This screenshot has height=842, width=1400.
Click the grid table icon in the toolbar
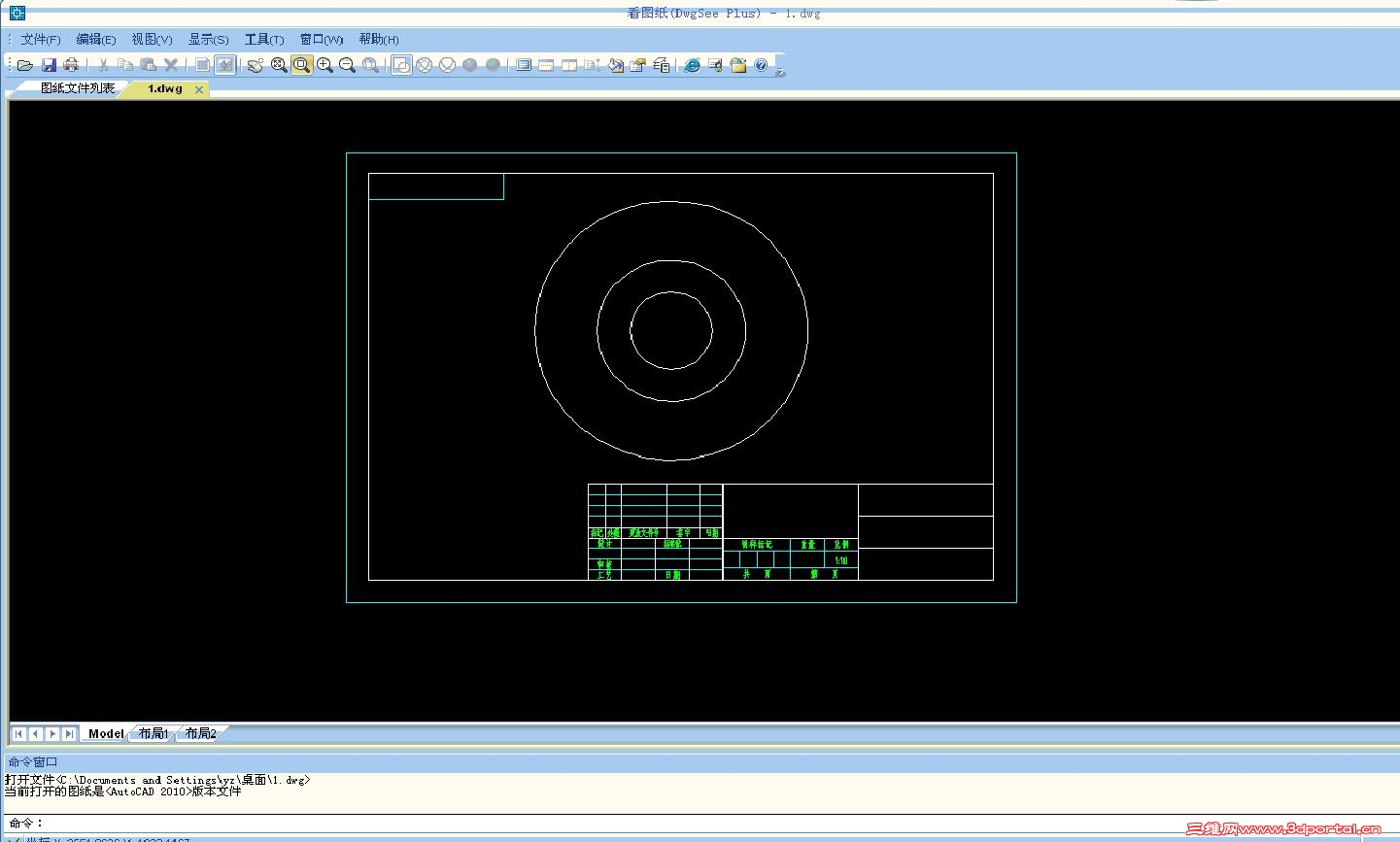[202, 65]
